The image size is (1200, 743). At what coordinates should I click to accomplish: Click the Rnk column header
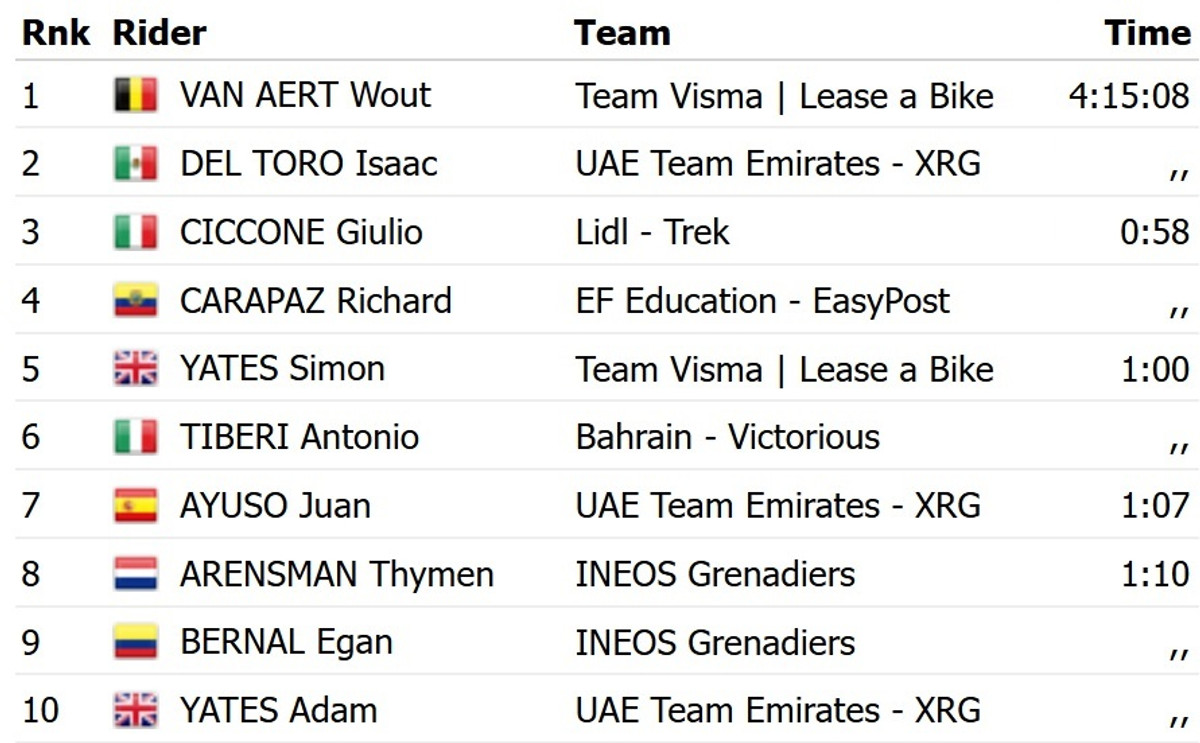click(55, 33)
